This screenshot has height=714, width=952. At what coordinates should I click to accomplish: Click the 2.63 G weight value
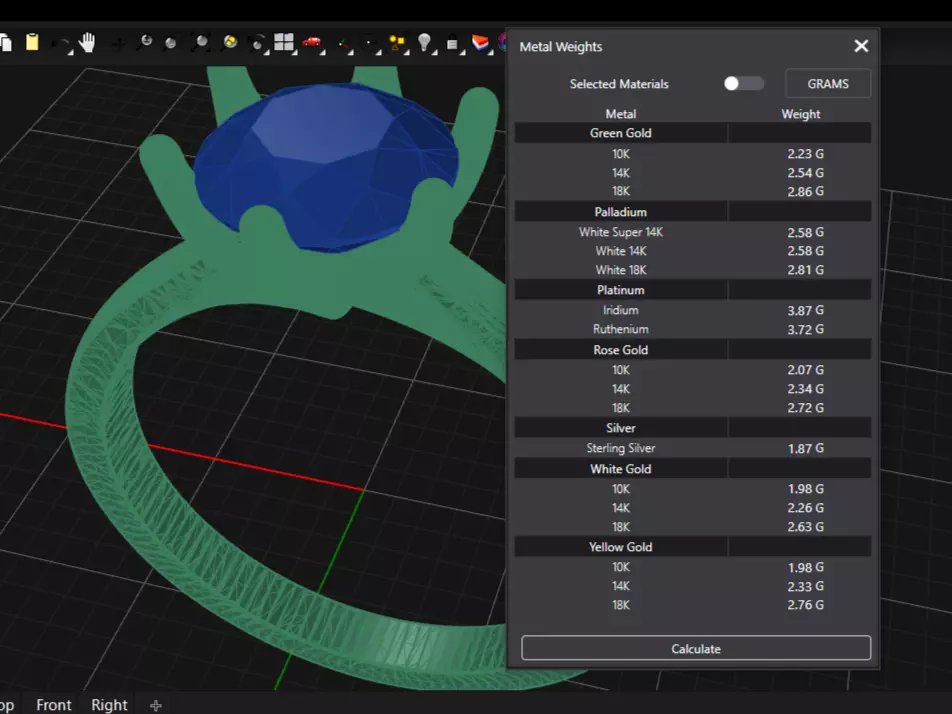click(x=805, y=527)
